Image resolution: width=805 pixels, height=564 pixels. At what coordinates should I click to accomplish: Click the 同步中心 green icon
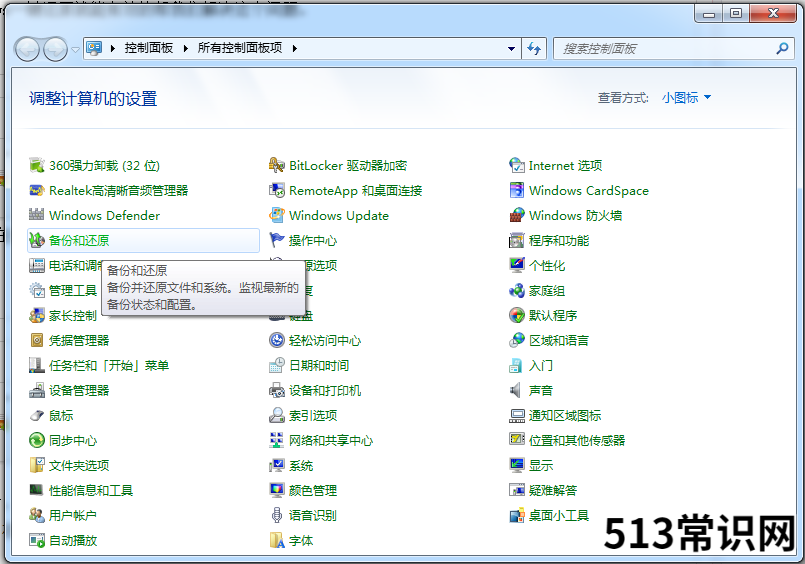(36, 440)
